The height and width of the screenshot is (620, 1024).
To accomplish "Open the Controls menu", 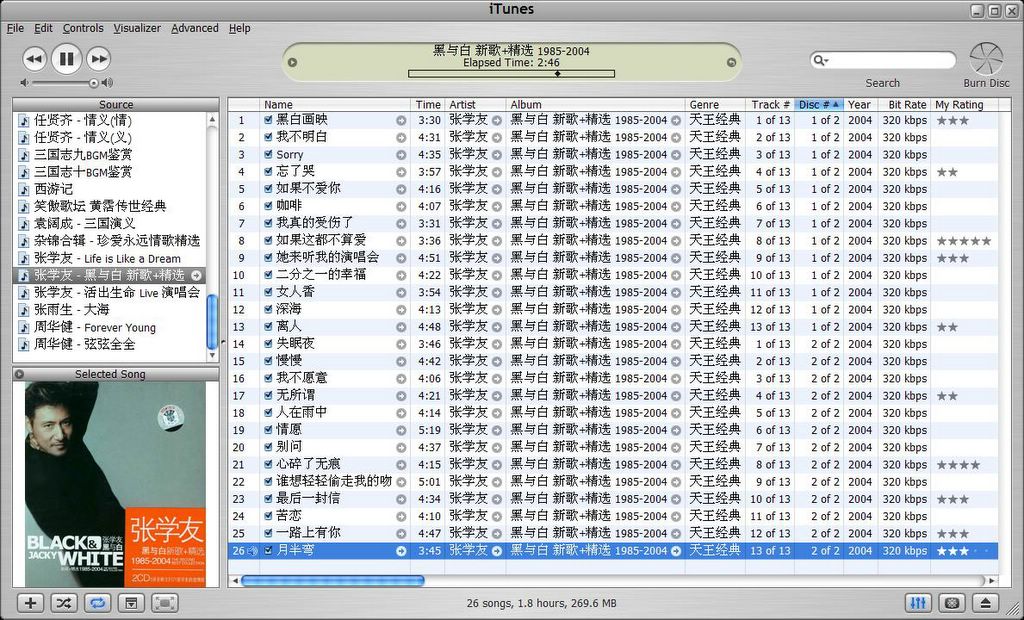I will [83, 28].
